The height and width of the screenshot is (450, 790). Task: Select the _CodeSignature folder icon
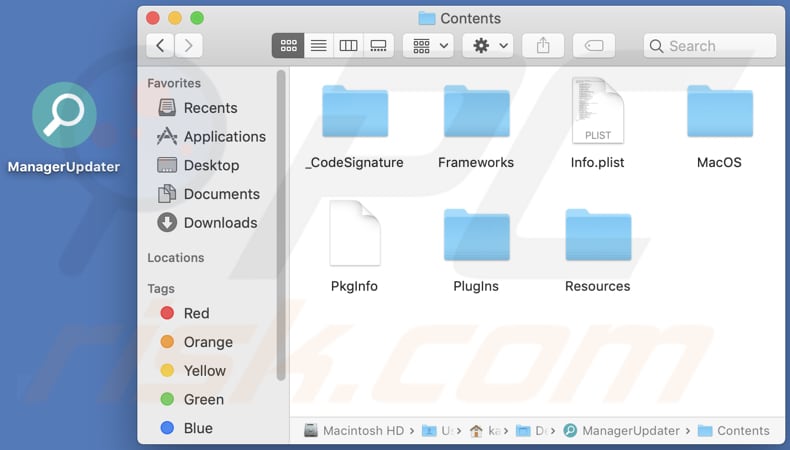[x=355, y=111]
